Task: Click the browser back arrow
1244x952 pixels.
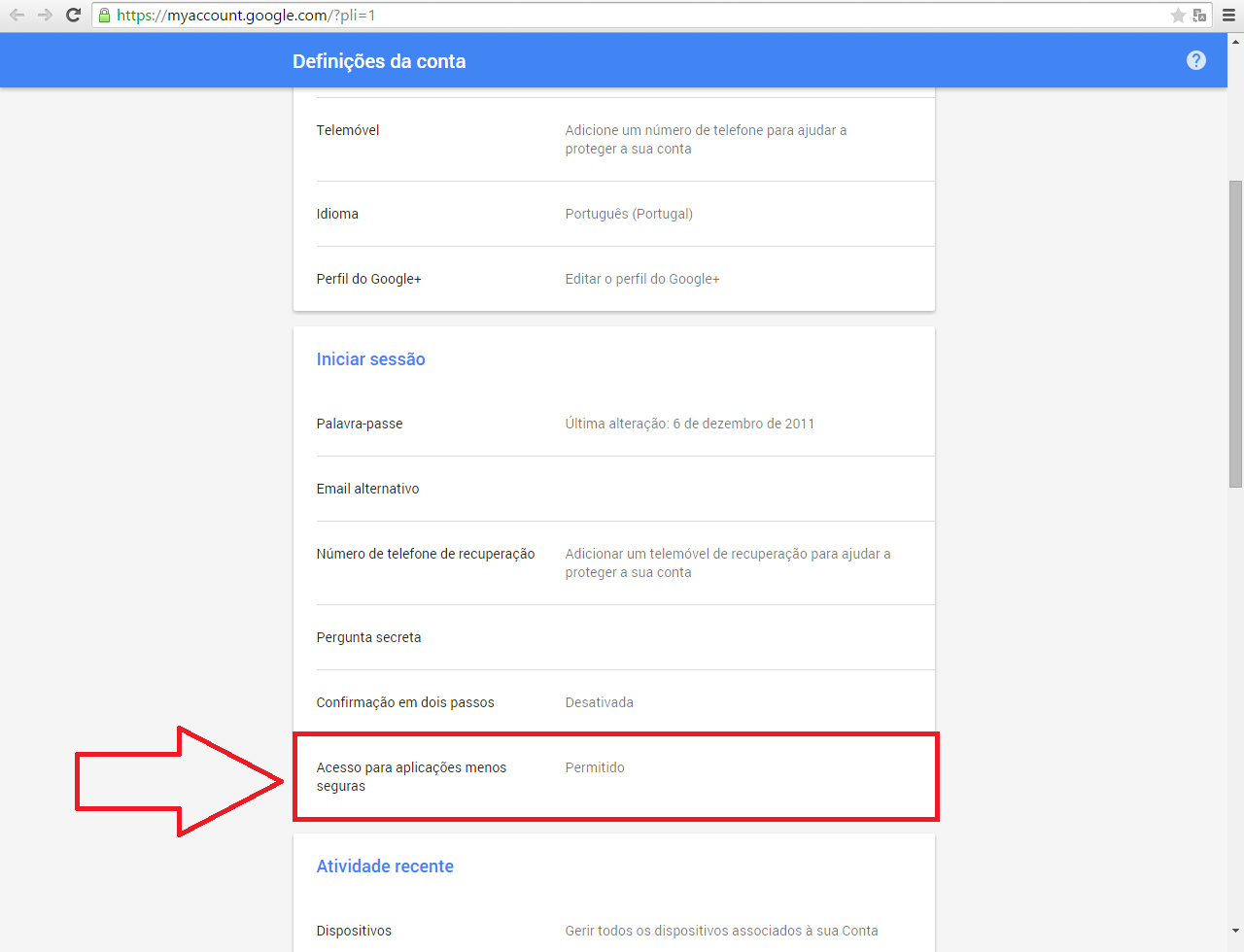Action: (17, 16)
